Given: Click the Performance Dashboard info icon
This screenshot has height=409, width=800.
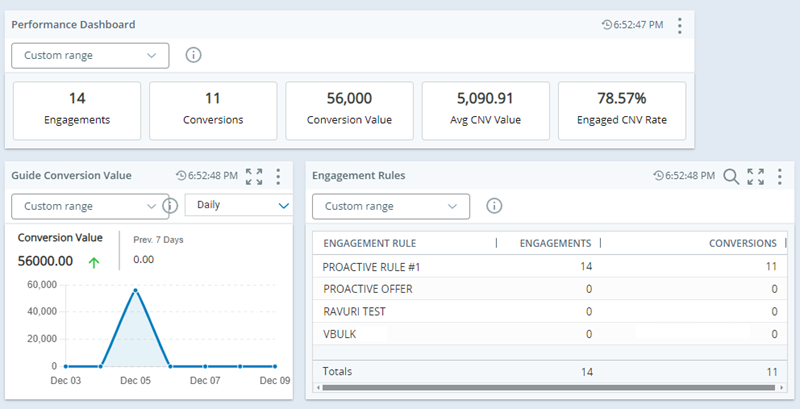Looking at the screenshot, I should (x=193, y=55).
